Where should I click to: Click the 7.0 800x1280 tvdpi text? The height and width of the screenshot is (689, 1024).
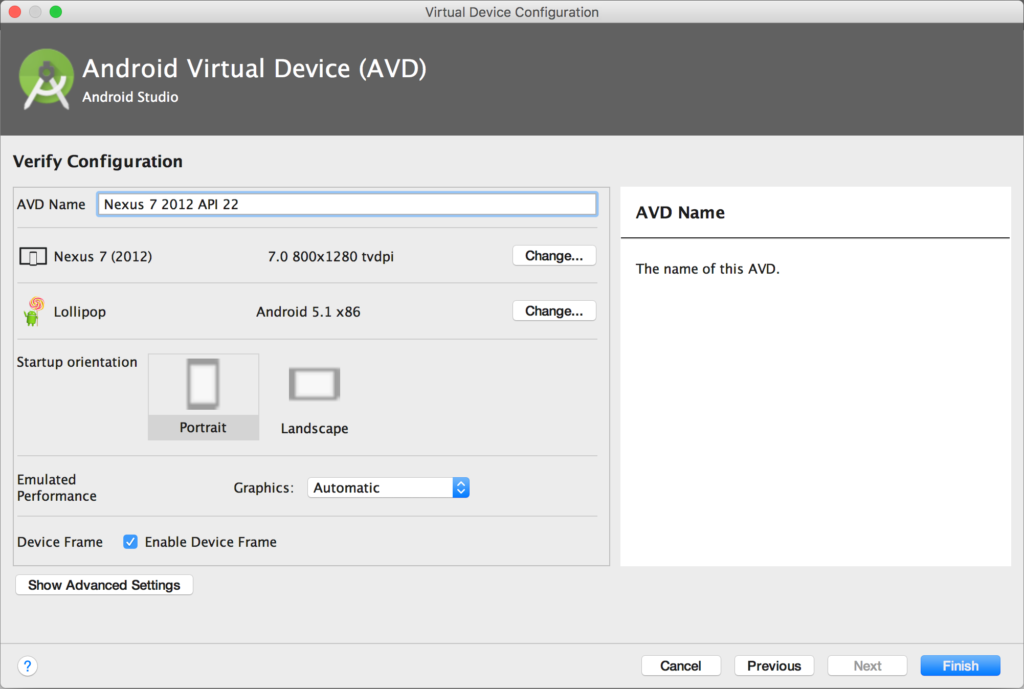click(x=330, y=257)
